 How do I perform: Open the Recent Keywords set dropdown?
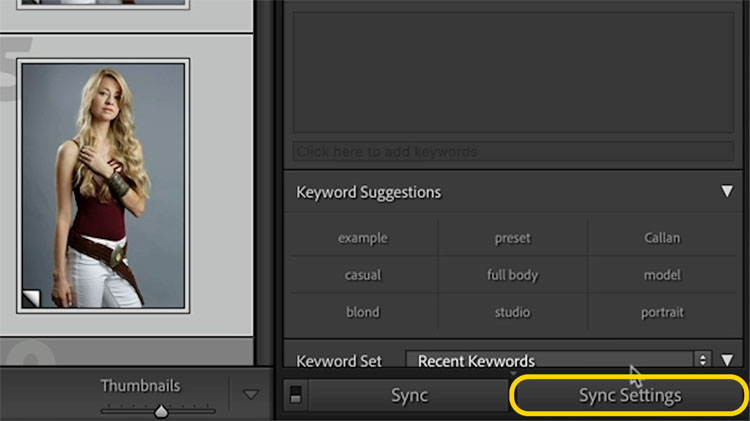click(x=558, y=360)
